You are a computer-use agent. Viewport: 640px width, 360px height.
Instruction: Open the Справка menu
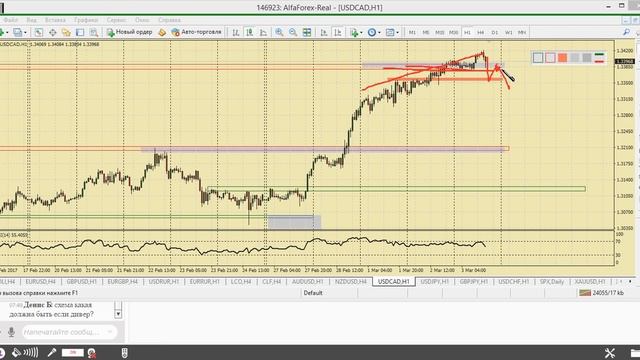coord(169,20)
